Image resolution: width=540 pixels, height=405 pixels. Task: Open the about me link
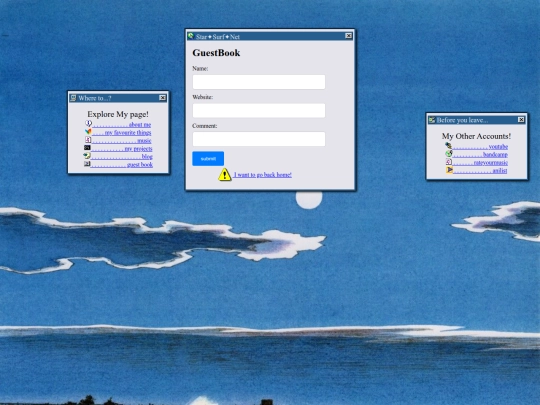click(x=122, y=125)
